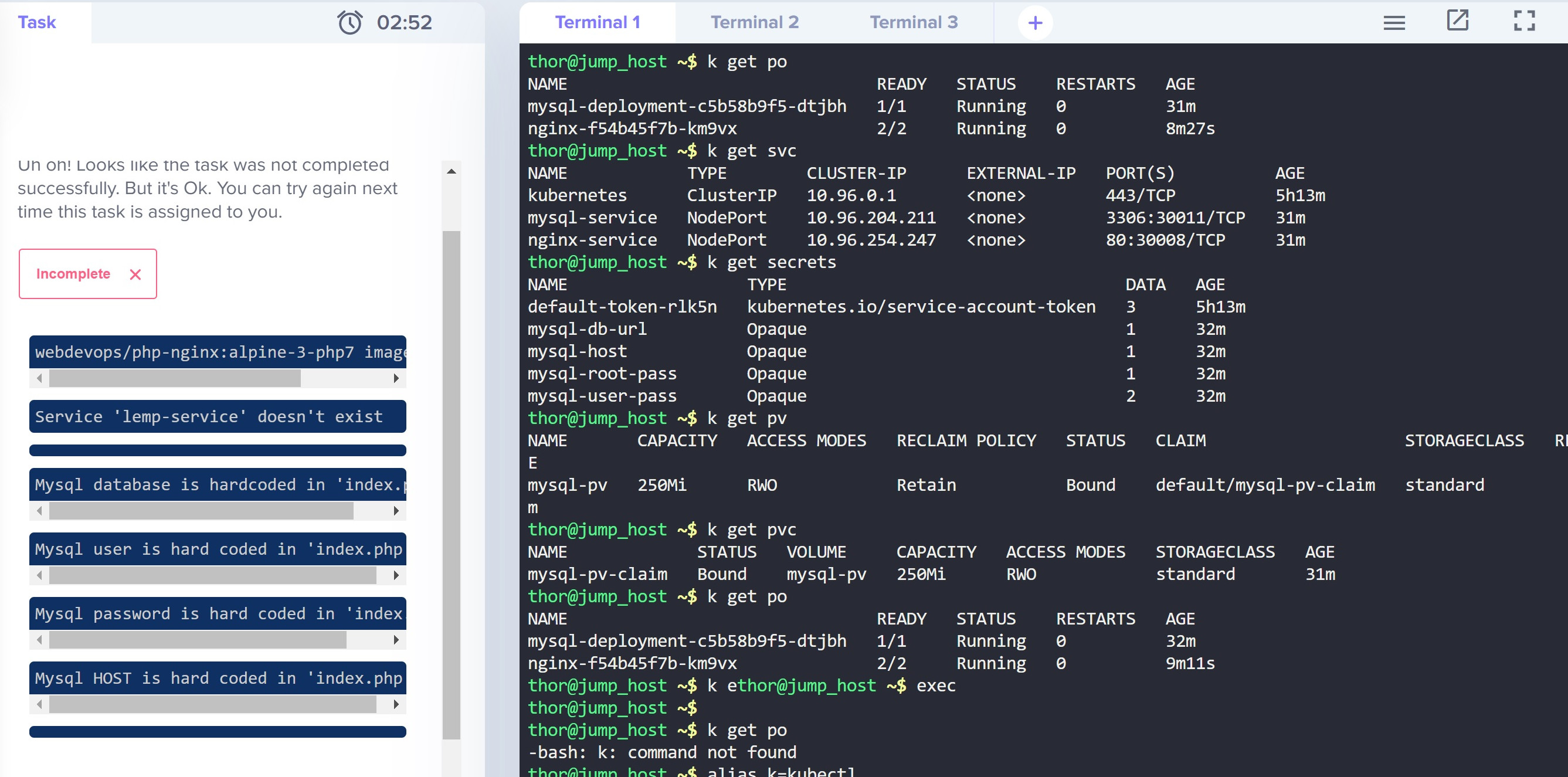This screenshot has width=1568, height=777.
Task: Click the open-in-new-window icon
Action: click(x=1457, y=21)
